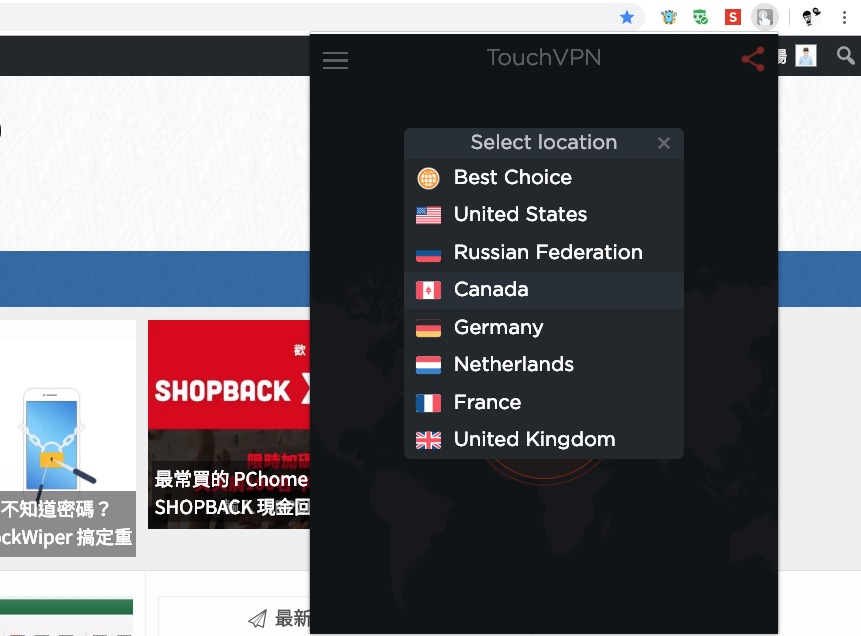Open the red S extension icon
The width and height of the screenshot is (861, 636).
[x=733, y=17]
